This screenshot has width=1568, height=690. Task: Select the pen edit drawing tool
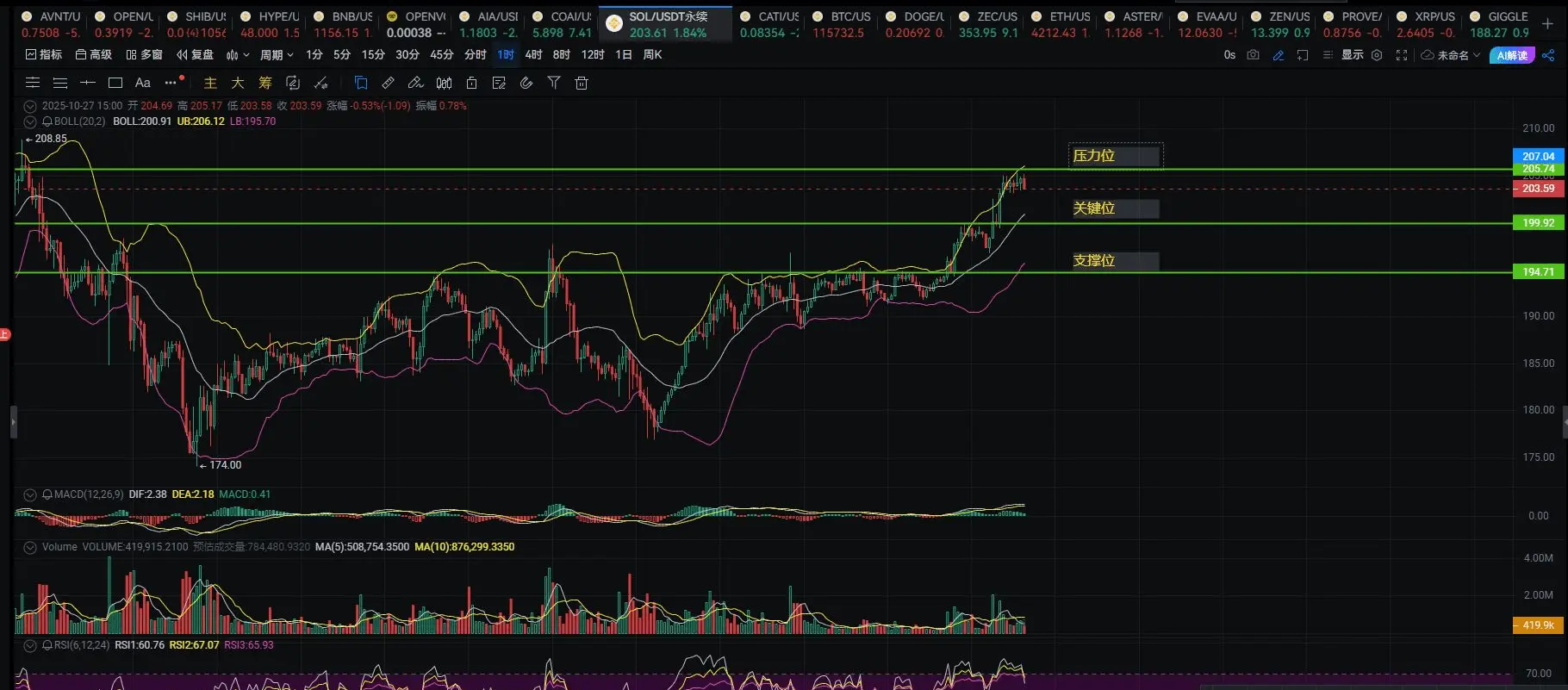(x=416, y=83)
